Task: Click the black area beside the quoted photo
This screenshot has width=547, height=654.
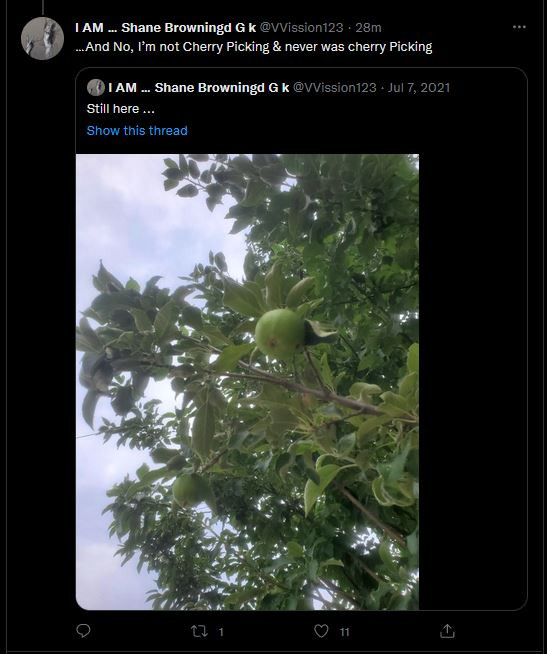Action: (x=473, y=382)
